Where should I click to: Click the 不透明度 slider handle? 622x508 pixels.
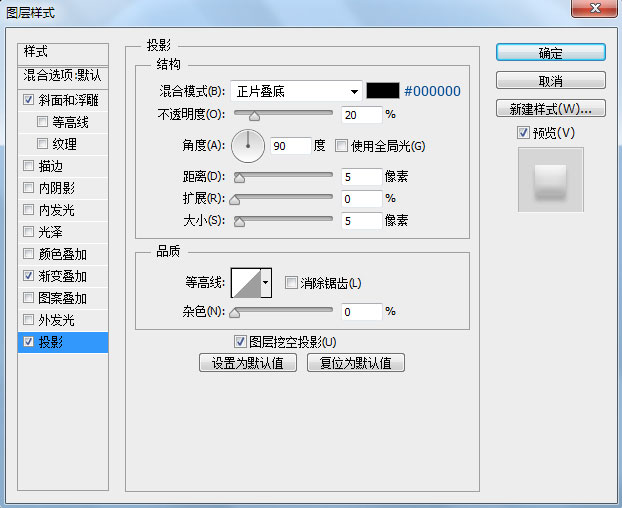pos(254,116)
